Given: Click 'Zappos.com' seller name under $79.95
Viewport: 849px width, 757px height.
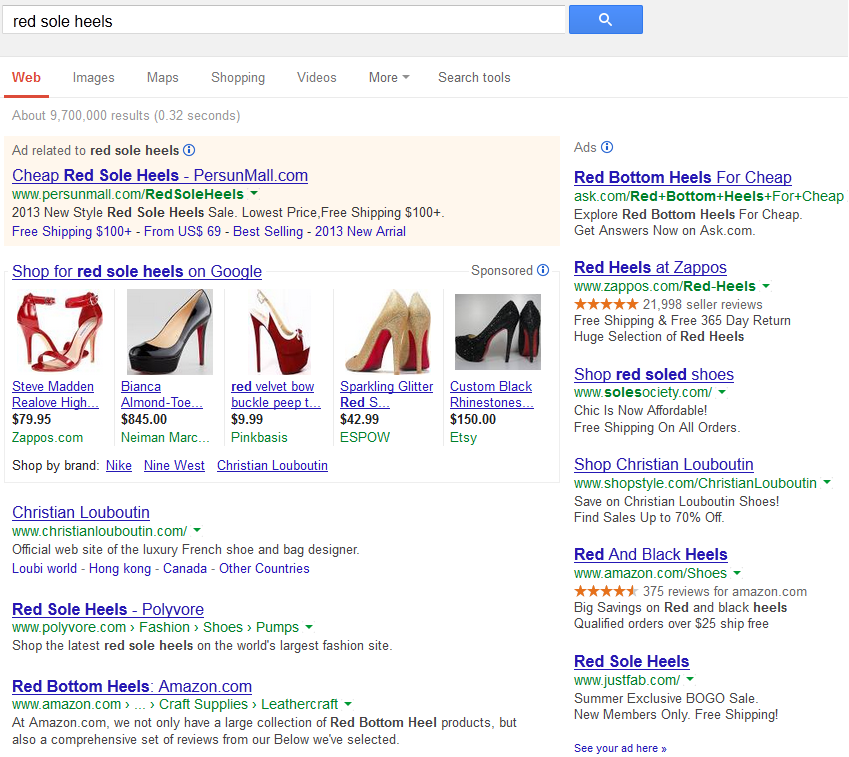Looking at the screenshot, I should (x=47, y=437).
